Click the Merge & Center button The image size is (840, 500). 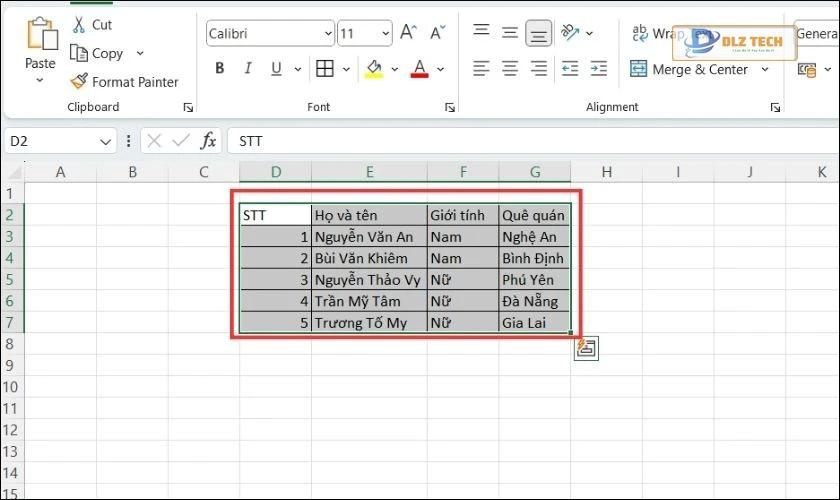pos(690,70)
